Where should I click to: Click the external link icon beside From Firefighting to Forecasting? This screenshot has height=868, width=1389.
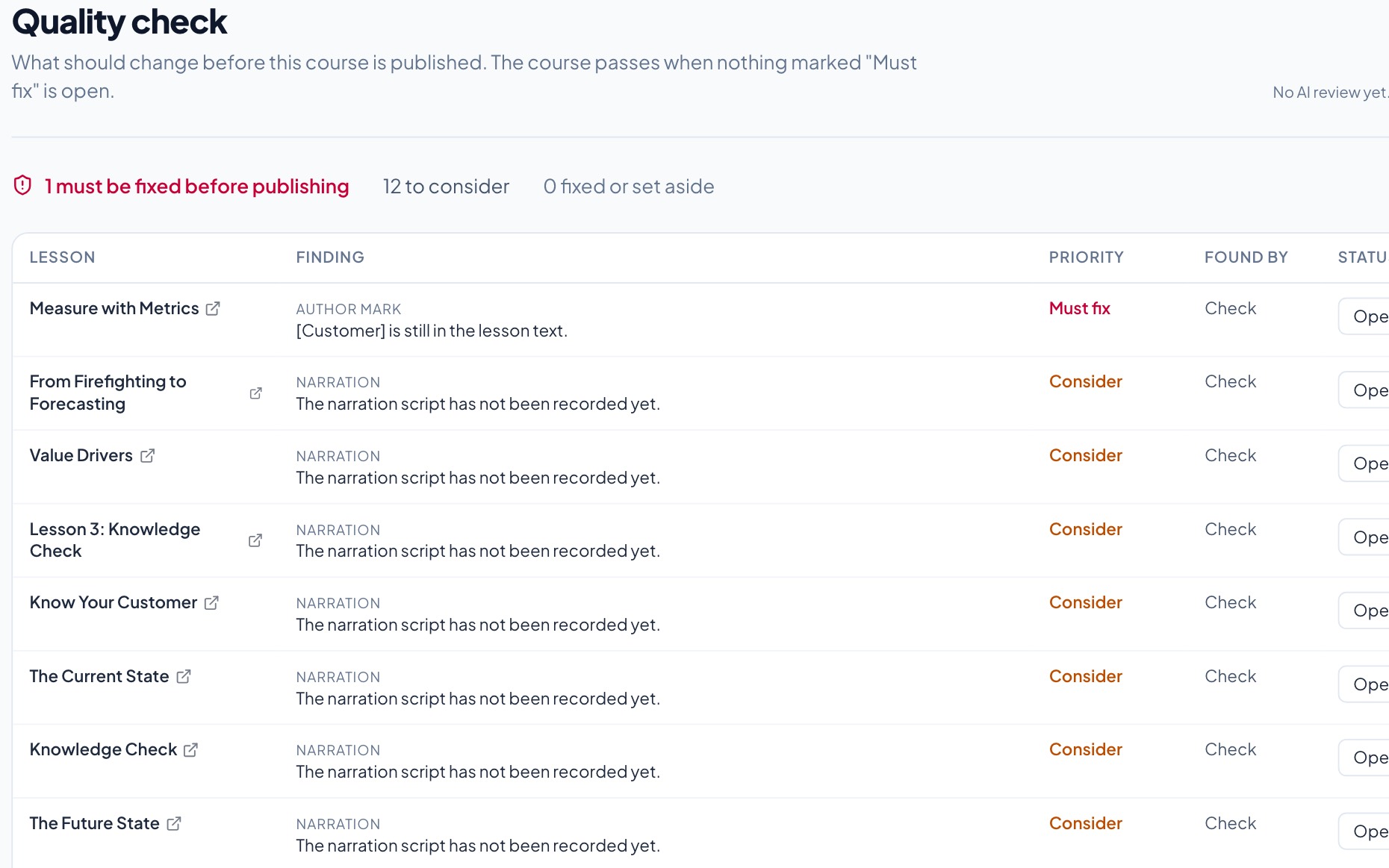[x=255, y=393]
